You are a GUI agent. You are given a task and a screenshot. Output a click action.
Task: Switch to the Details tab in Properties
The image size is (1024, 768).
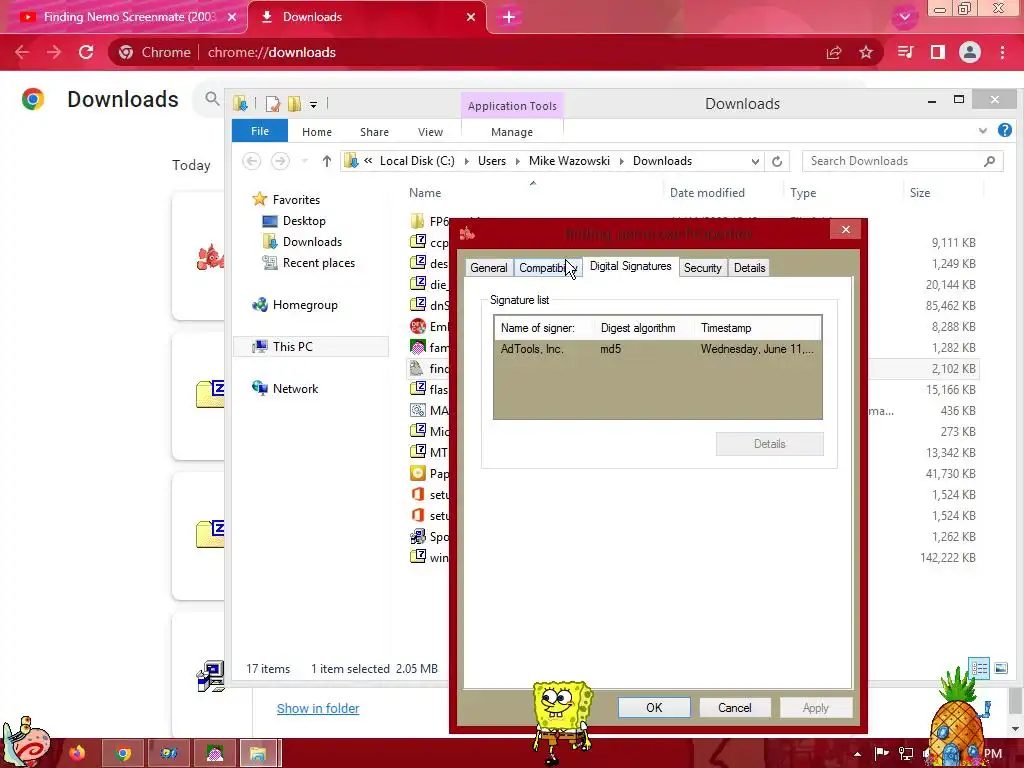click(x=749, y=268)
